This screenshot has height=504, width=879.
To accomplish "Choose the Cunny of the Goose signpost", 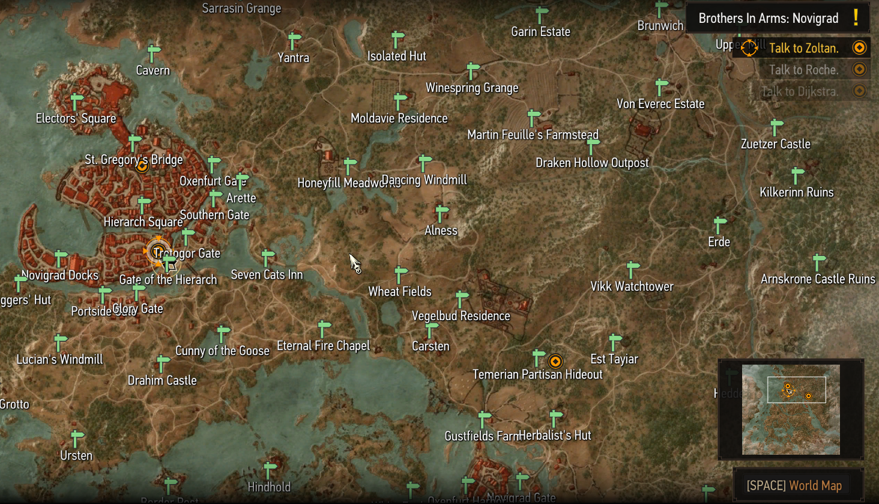I will click(224, 334).
